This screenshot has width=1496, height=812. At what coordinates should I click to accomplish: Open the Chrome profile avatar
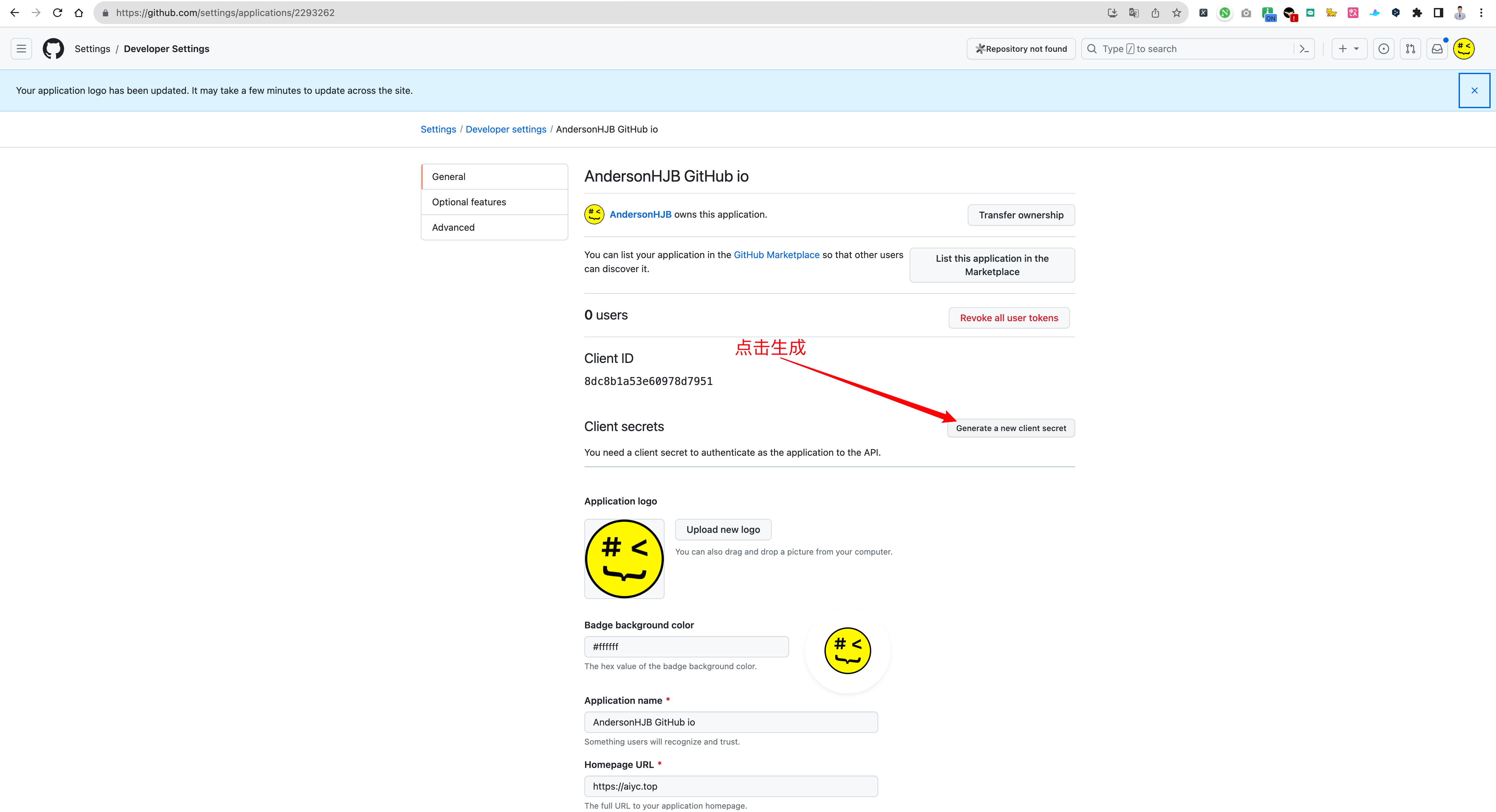click(x=1460, y=13)
